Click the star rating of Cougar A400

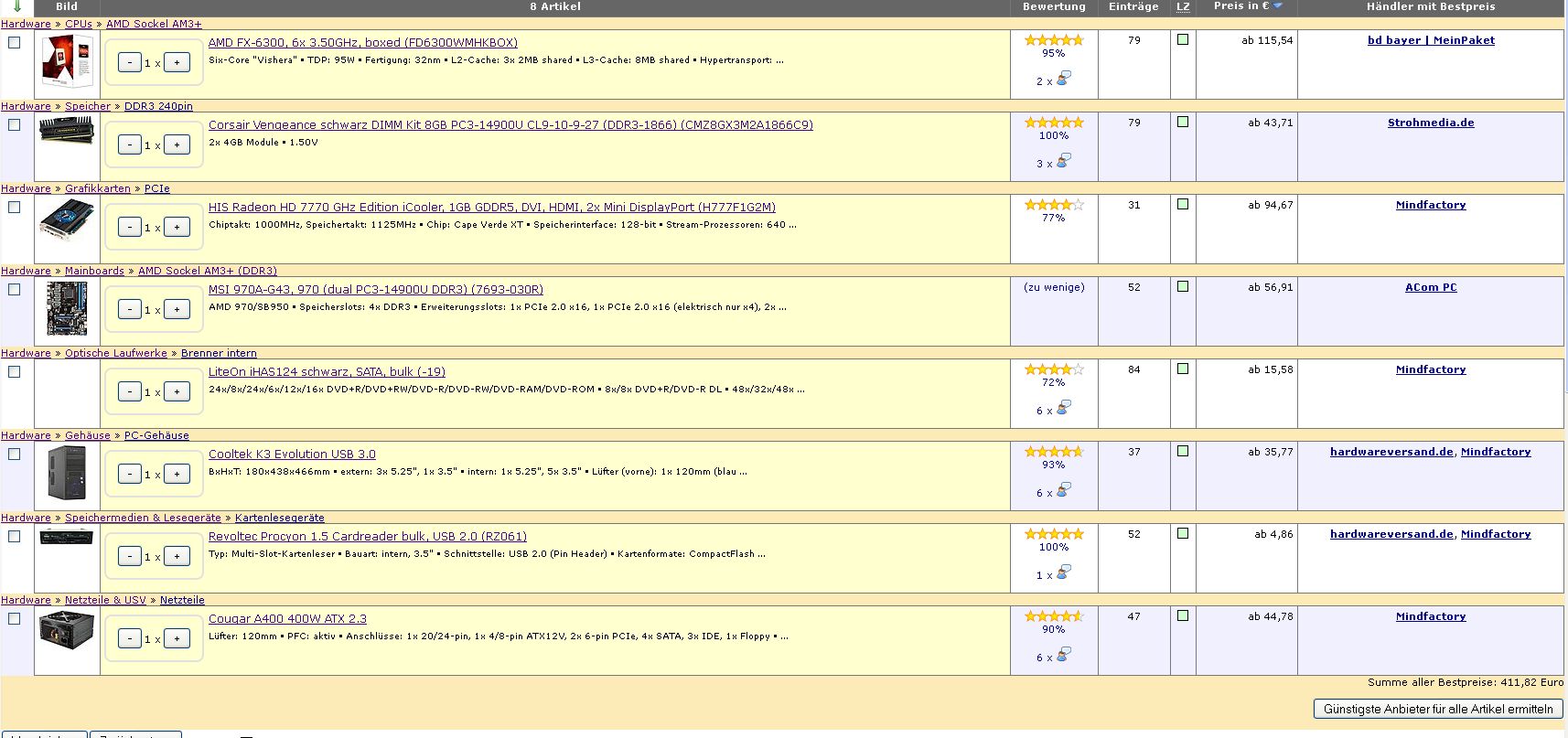[1054, 616]
